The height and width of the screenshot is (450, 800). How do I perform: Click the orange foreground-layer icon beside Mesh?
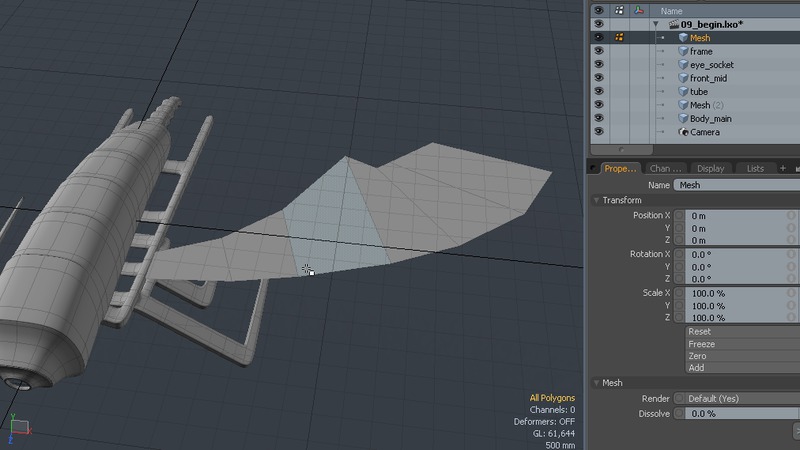point(619,38)
